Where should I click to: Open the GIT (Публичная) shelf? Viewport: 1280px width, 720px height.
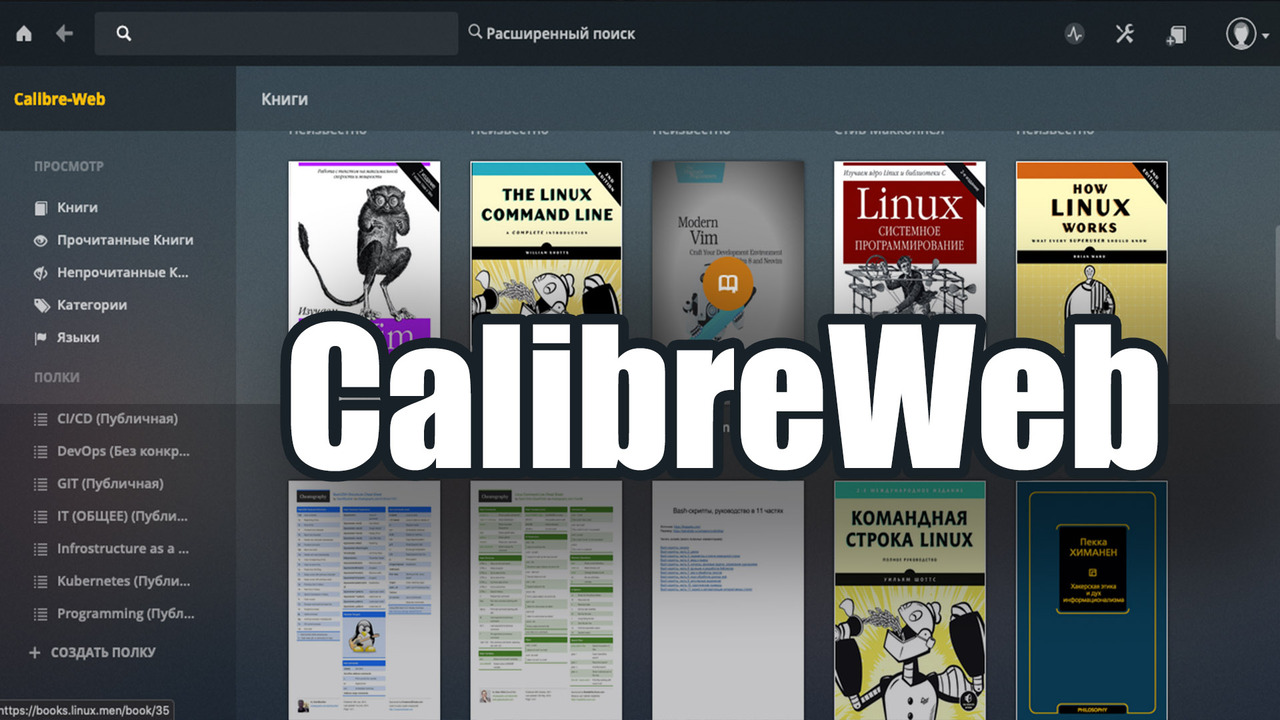click(90, 484)
